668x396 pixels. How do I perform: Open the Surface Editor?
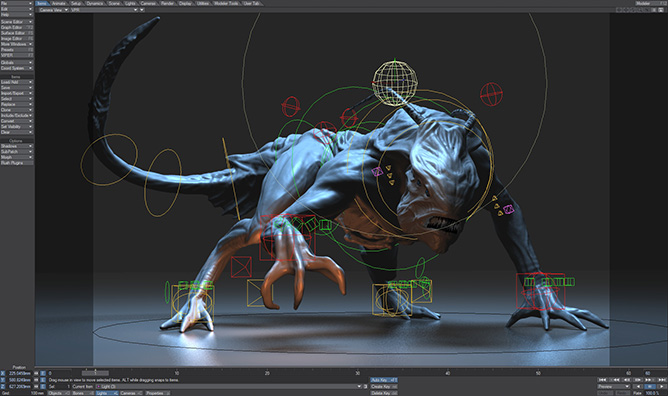17,33
